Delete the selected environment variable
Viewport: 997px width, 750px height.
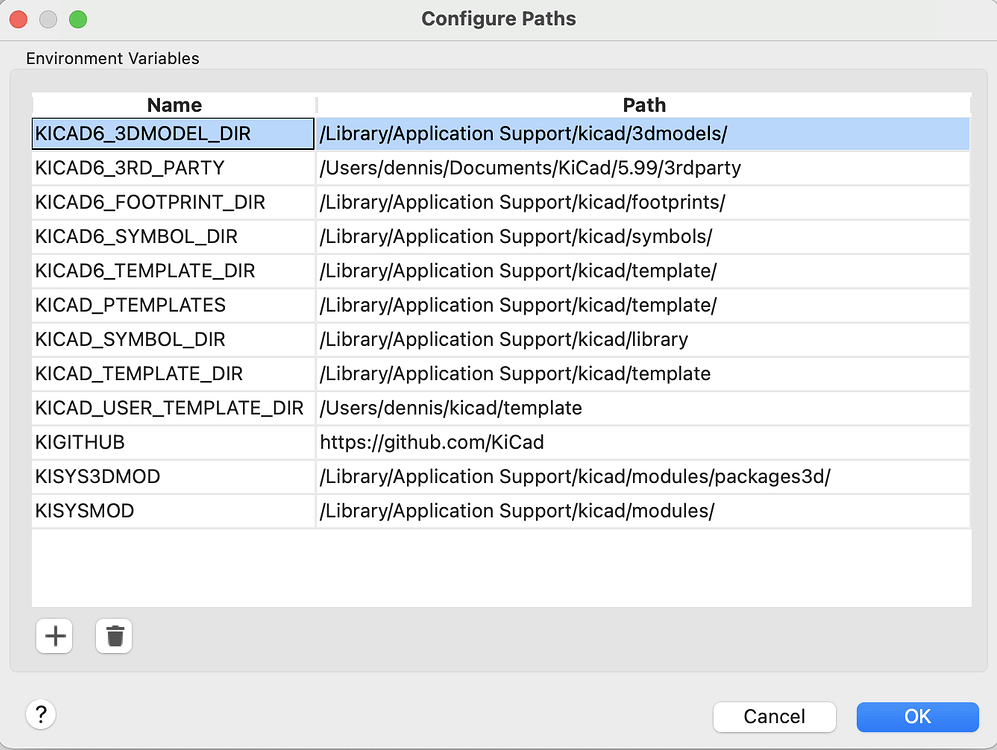(113, 636)
